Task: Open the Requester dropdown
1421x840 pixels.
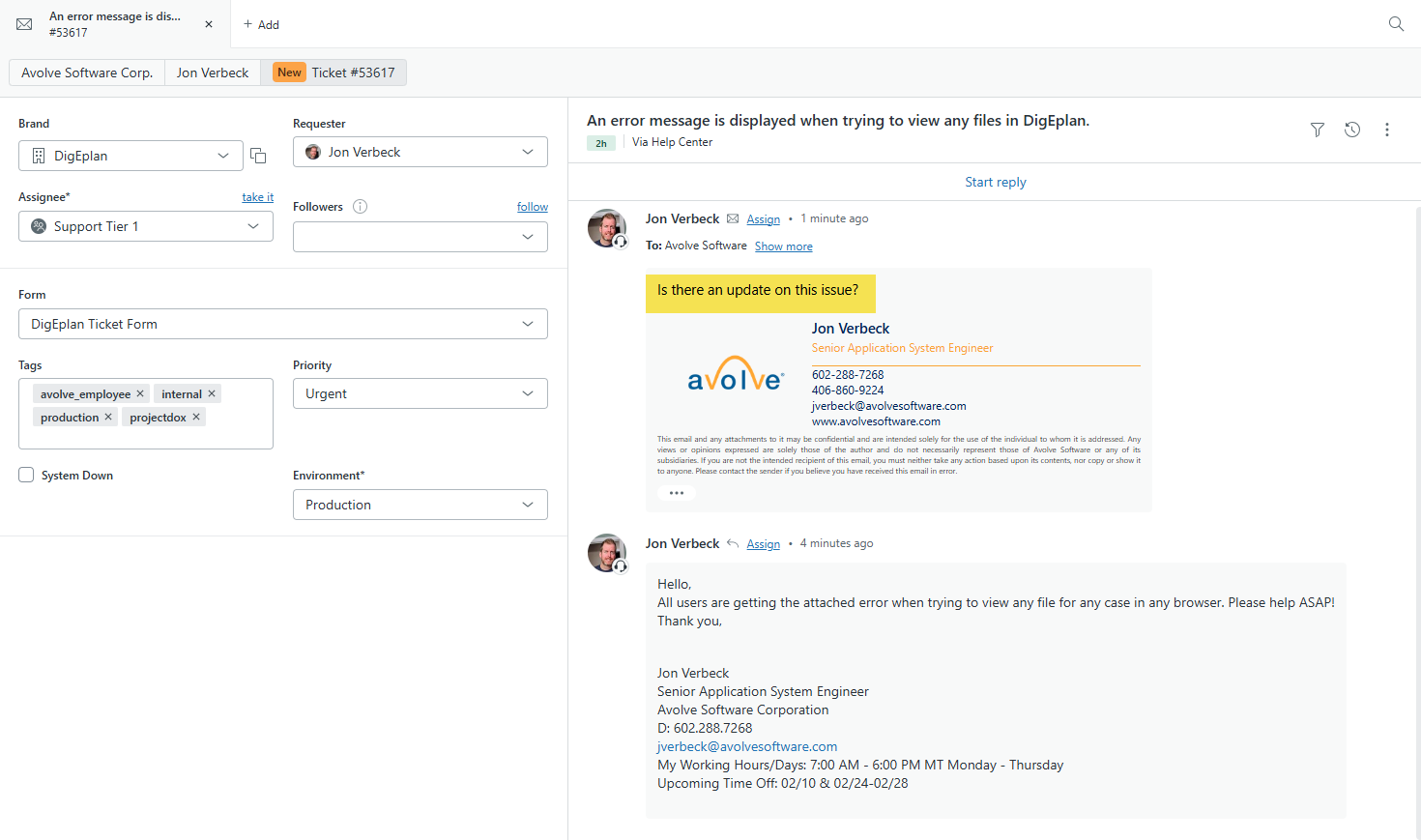Action: [420, 152]
